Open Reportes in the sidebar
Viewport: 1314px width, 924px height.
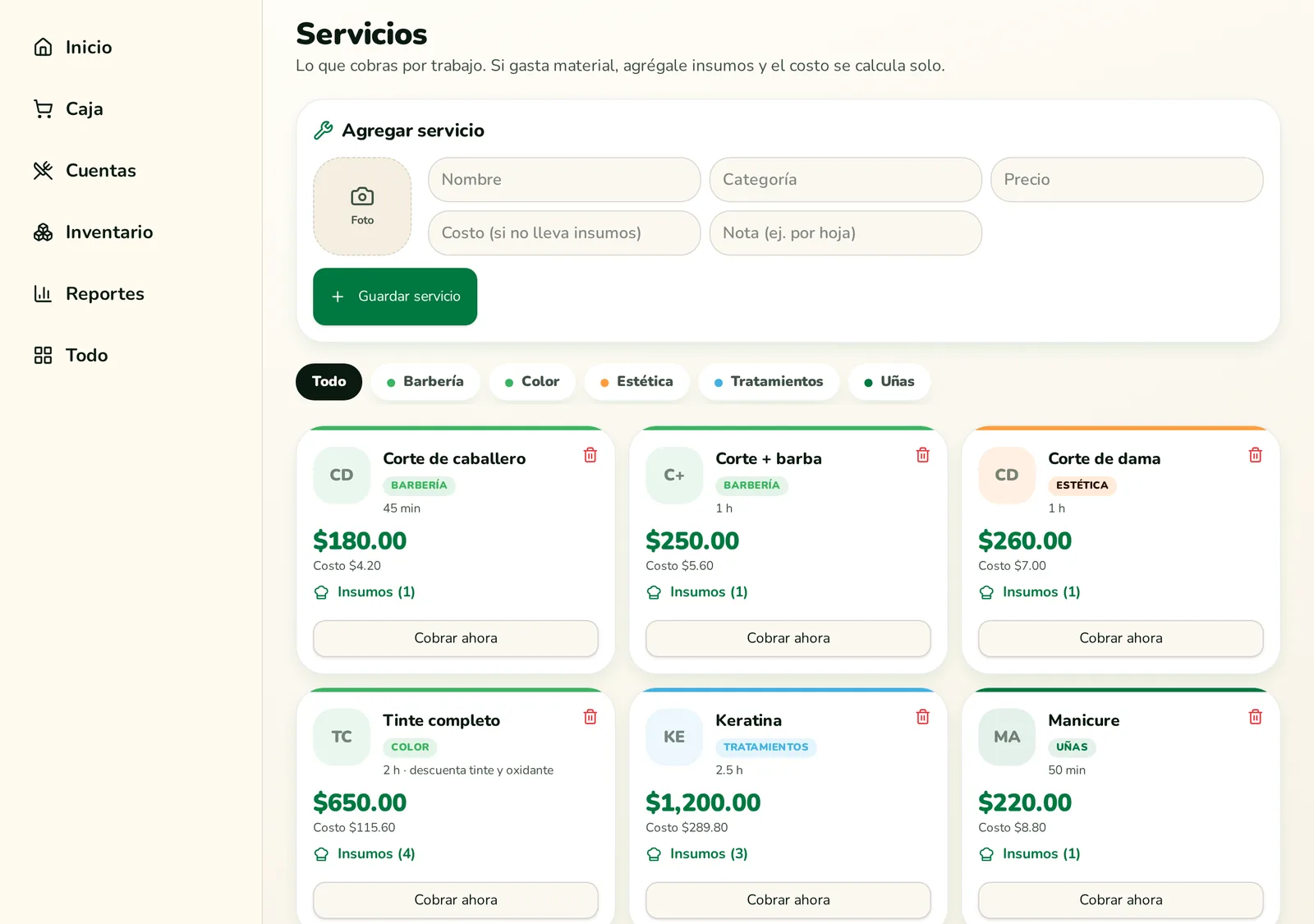coord(105,293)
